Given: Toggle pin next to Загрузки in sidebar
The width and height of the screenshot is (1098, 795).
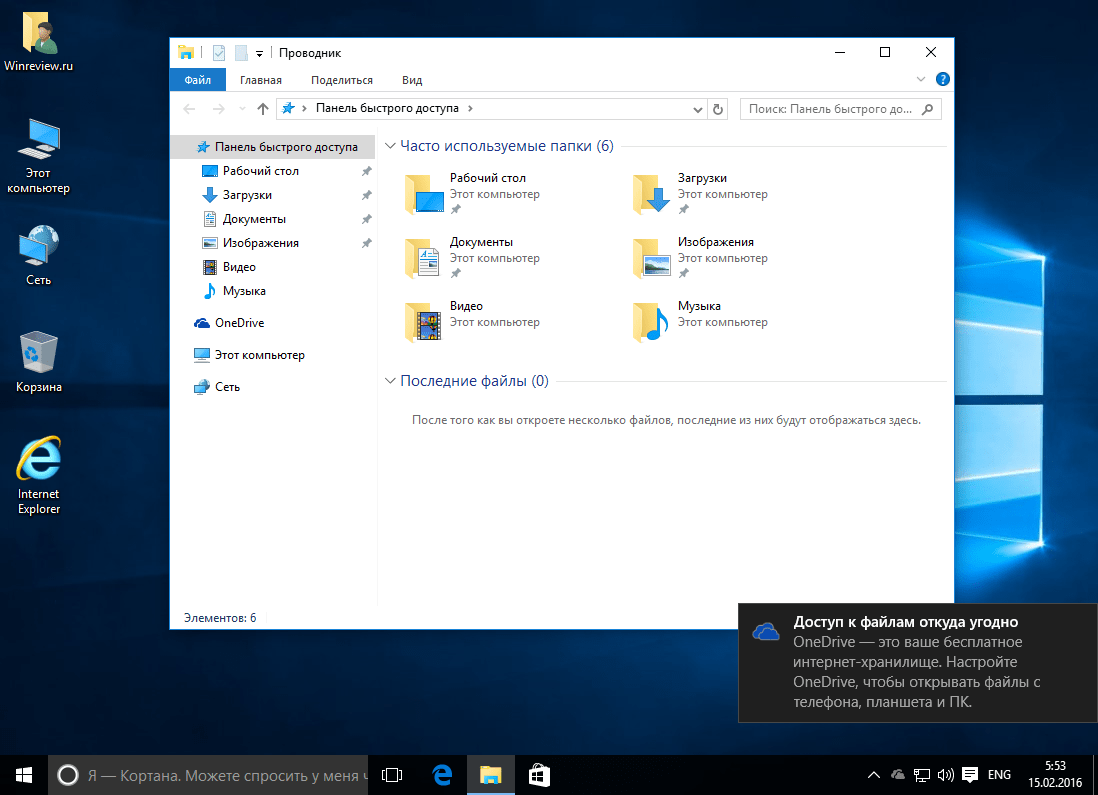Looking at the screenshot, I should [x=366, y=195].
